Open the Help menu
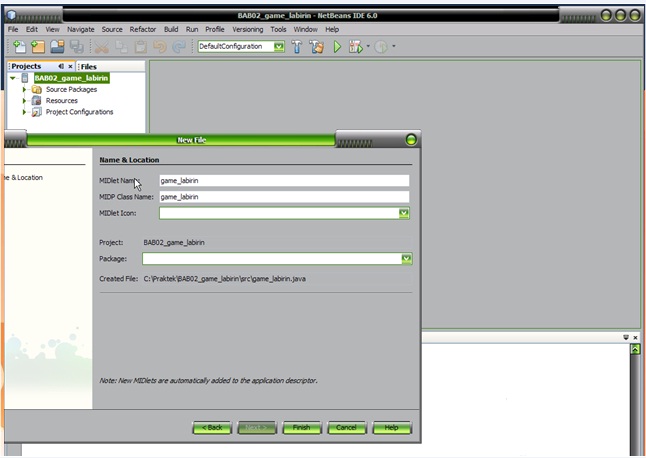The image size is (646, 458). [332, 29]
